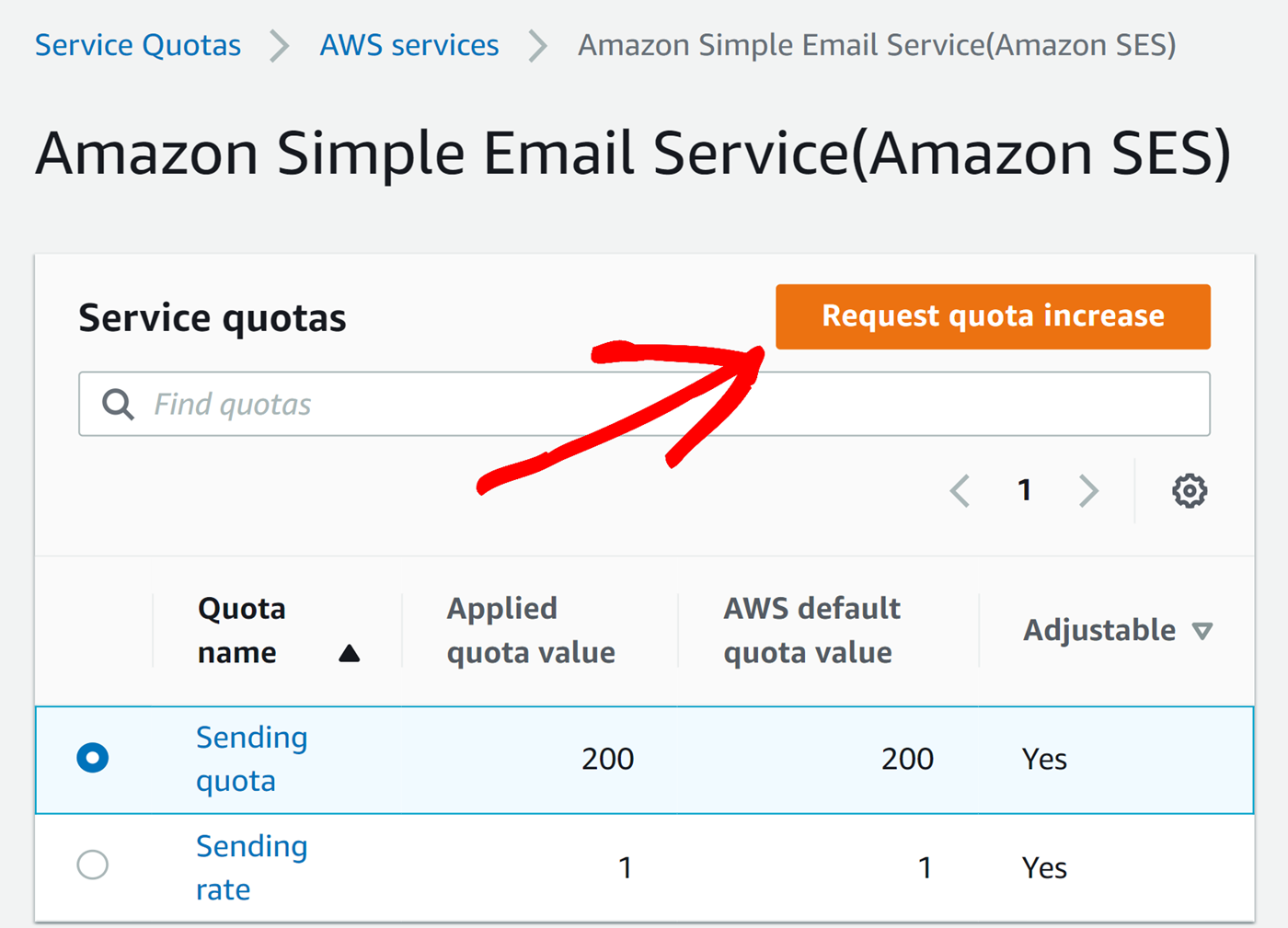The height and width of the screenshot is (928, 1288).
Task: Select the Sending rate radio button
Action: (92, 865)
